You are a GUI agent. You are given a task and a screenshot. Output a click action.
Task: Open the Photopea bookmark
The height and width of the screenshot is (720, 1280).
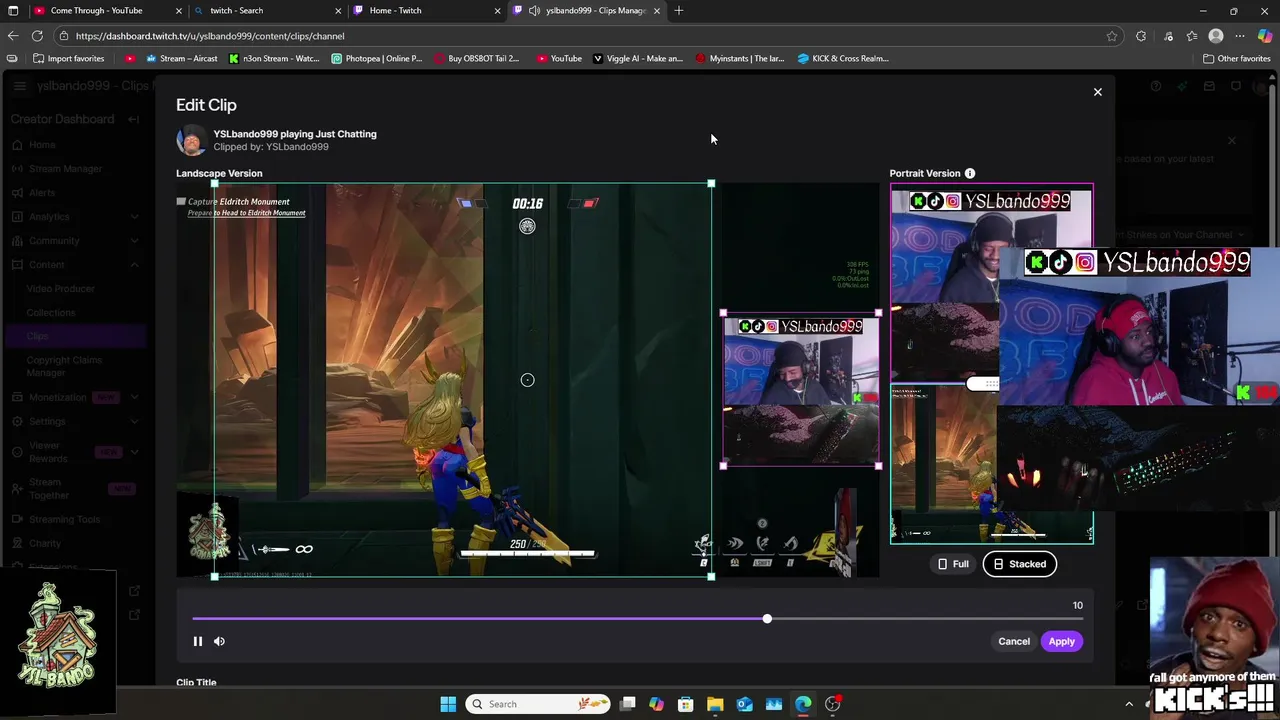(377, 58)
